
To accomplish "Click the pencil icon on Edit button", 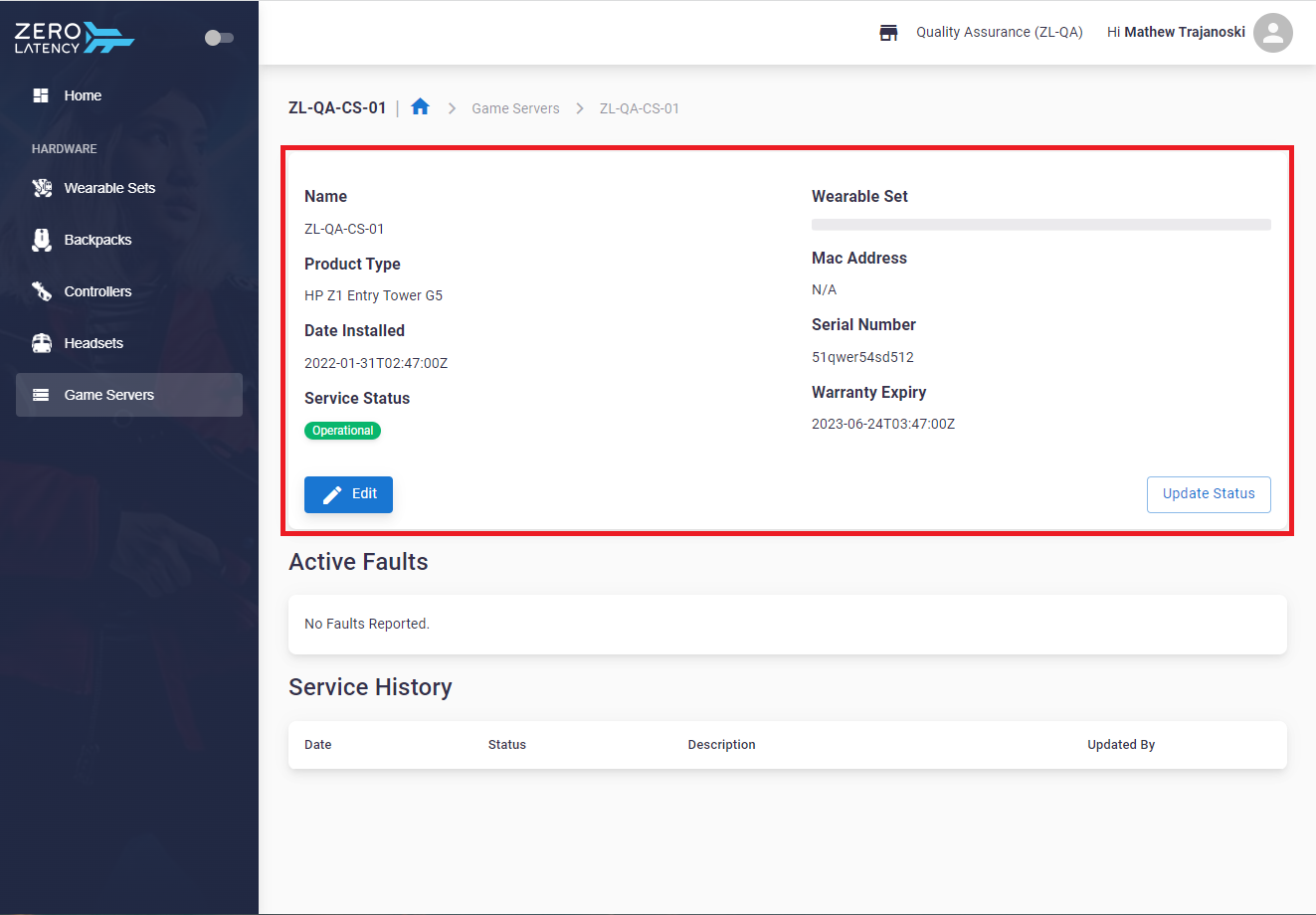I will pos(332,494).
